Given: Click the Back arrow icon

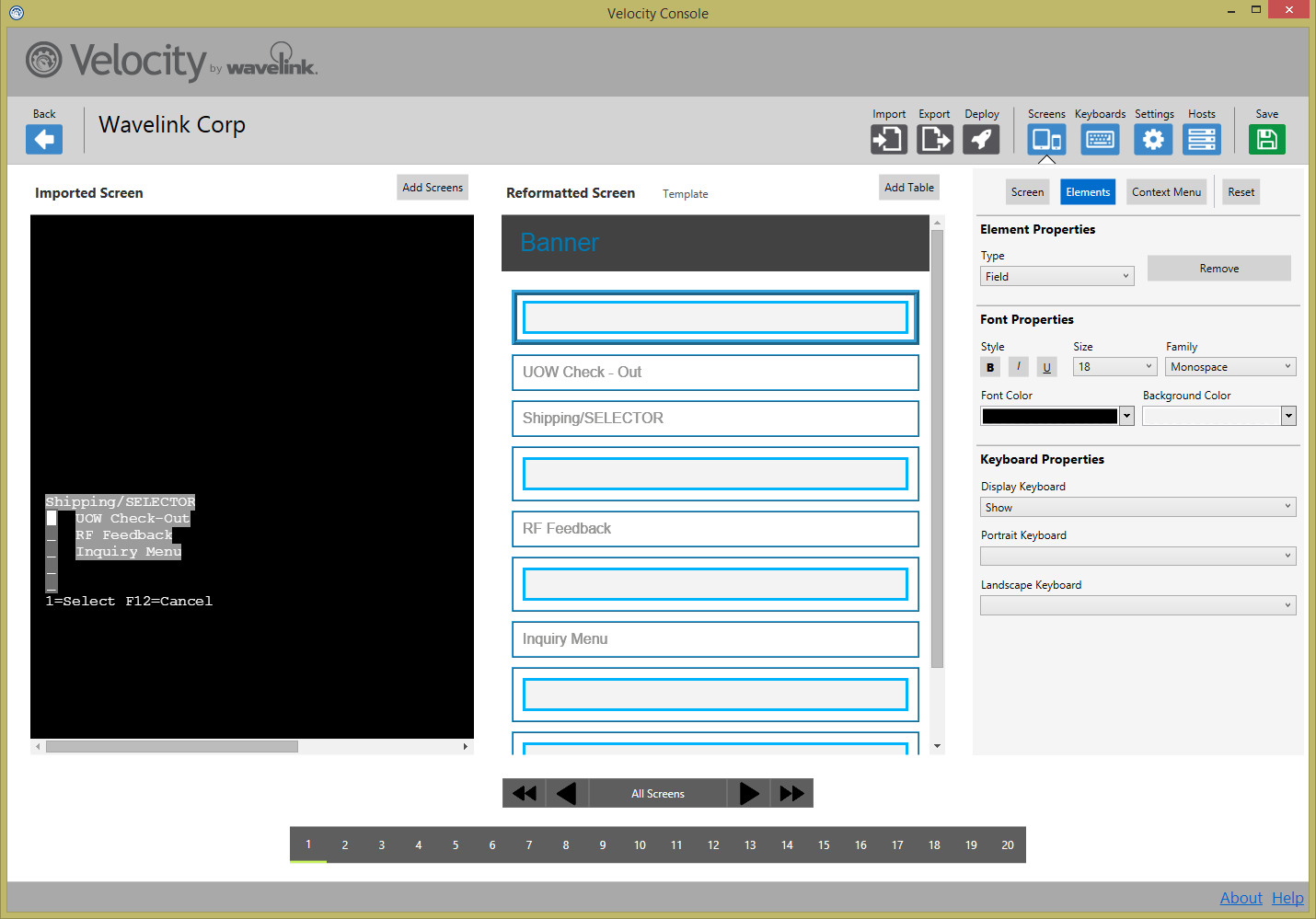Looking at the screenshot, I should (x=44, y=140).
